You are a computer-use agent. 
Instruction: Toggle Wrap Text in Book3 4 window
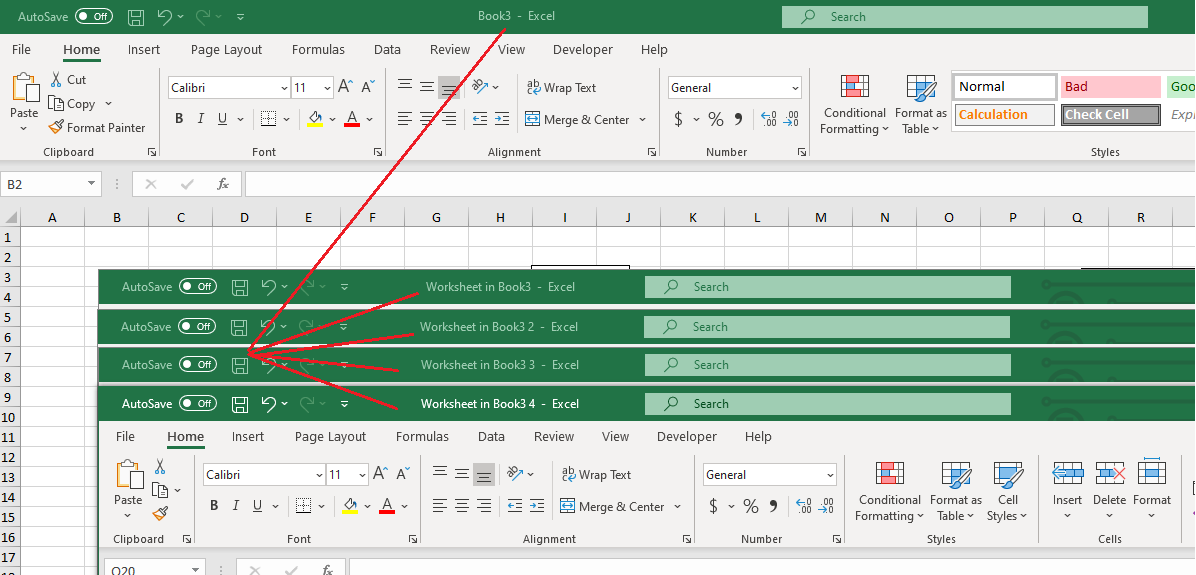coord(596,474)
